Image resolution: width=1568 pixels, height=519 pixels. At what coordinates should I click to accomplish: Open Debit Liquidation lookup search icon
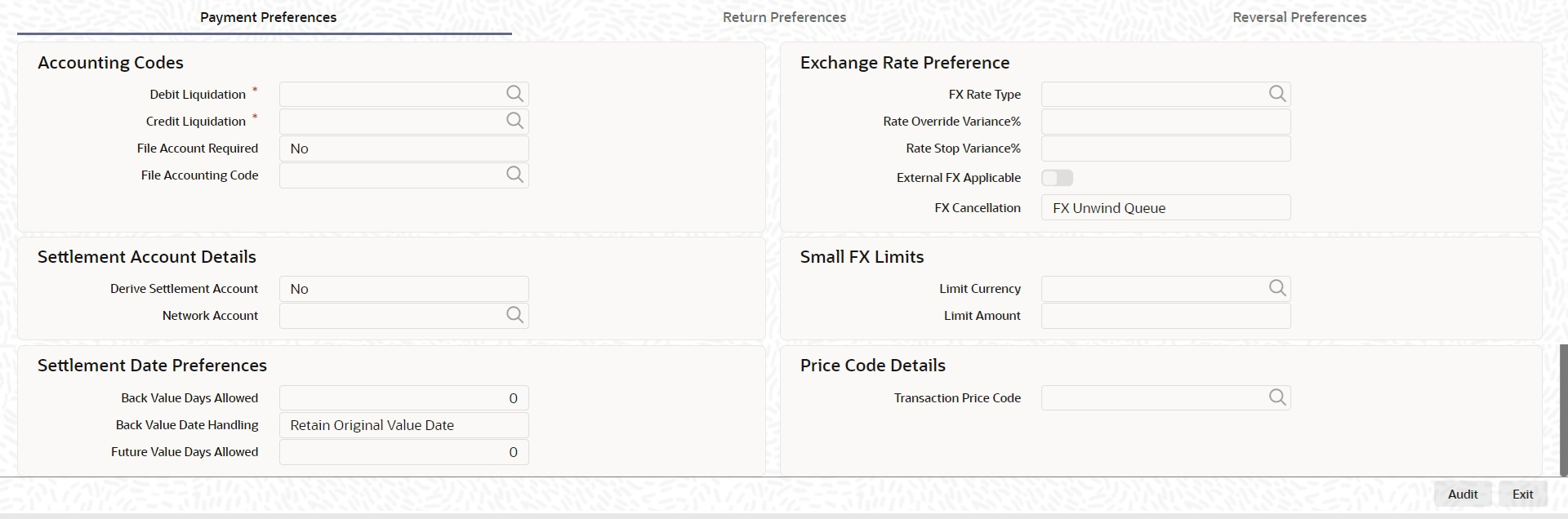(x=514, y=94)
